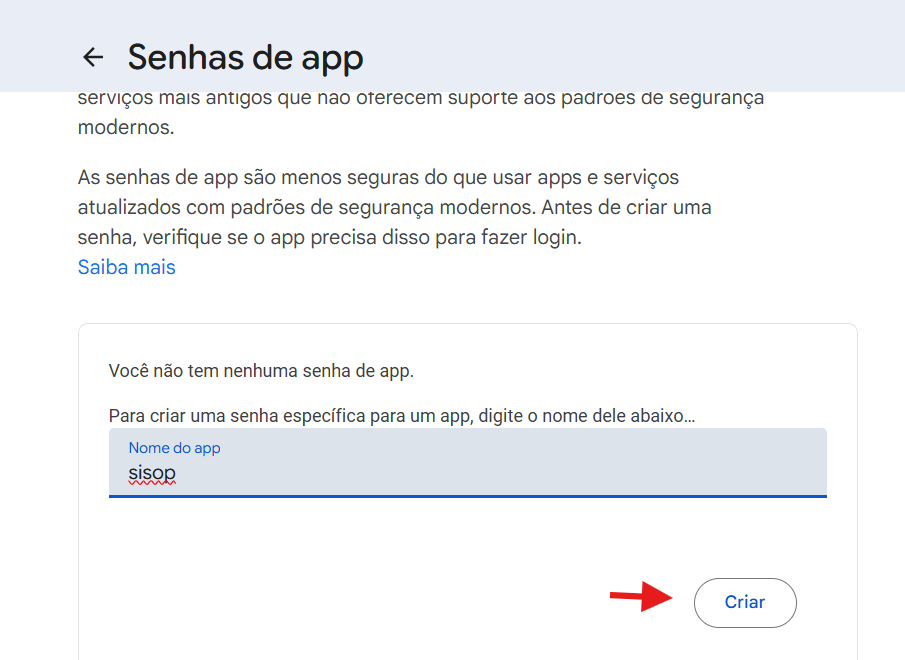Click the blue underline of the app name field
Screen dimensions: 905x660
pyautogui.click(x=467, y=495)
